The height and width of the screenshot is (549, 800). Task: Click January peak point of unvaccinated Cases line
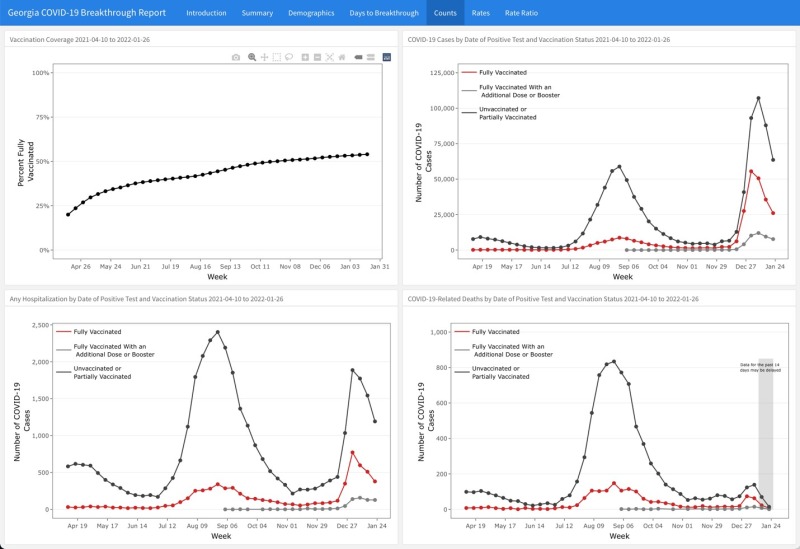tap(758, 98)
